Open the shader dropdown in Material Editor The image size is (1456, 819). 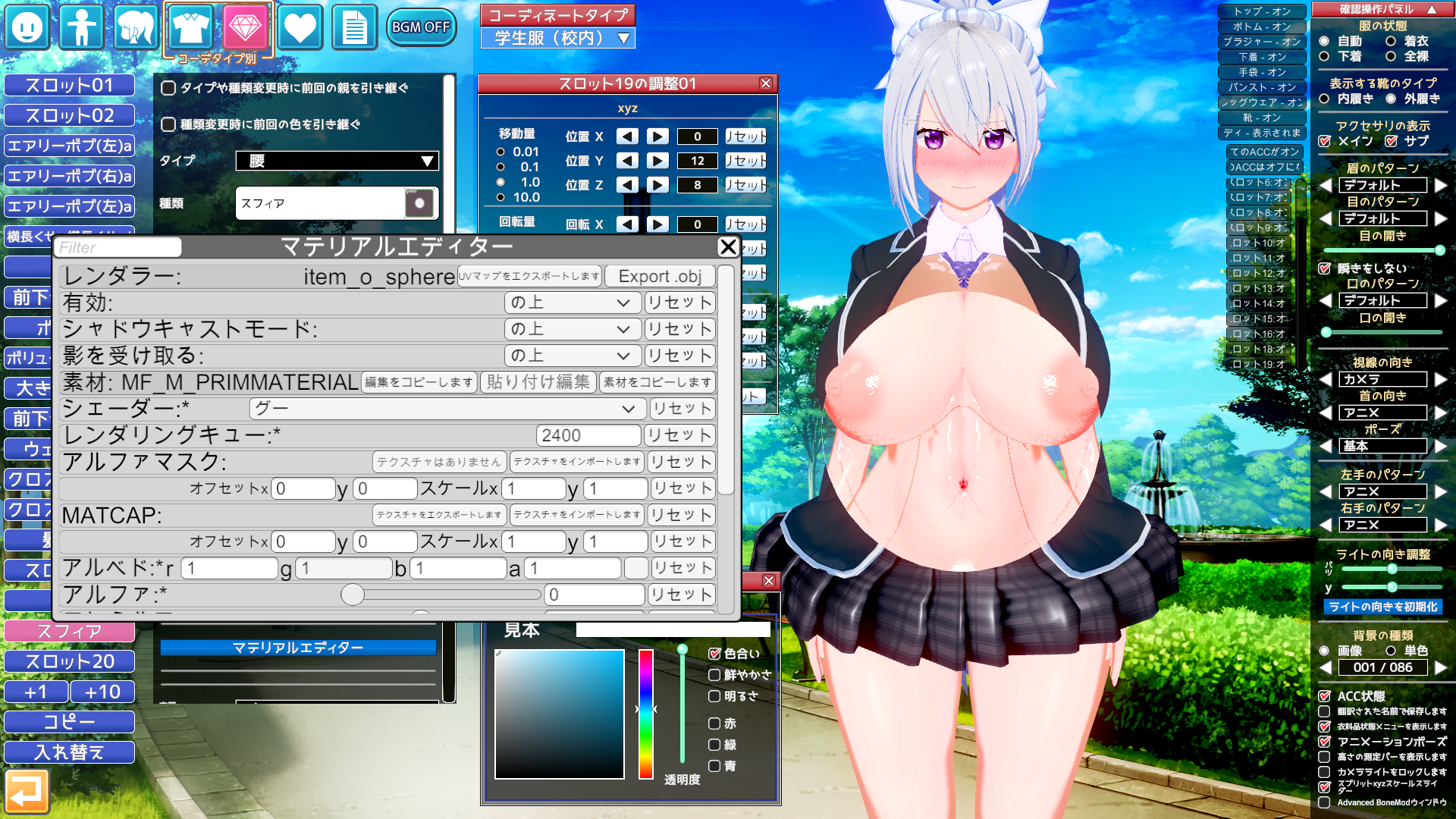coord(447,409)
